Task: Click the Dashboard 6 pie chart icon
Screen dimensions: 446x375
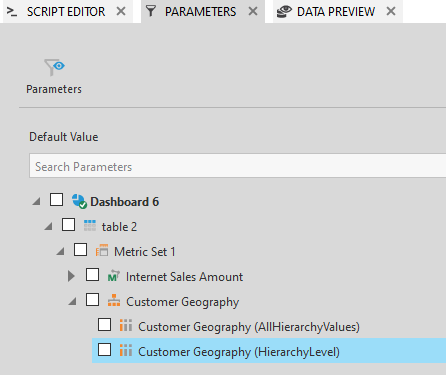Action: [x=79, y=201]
